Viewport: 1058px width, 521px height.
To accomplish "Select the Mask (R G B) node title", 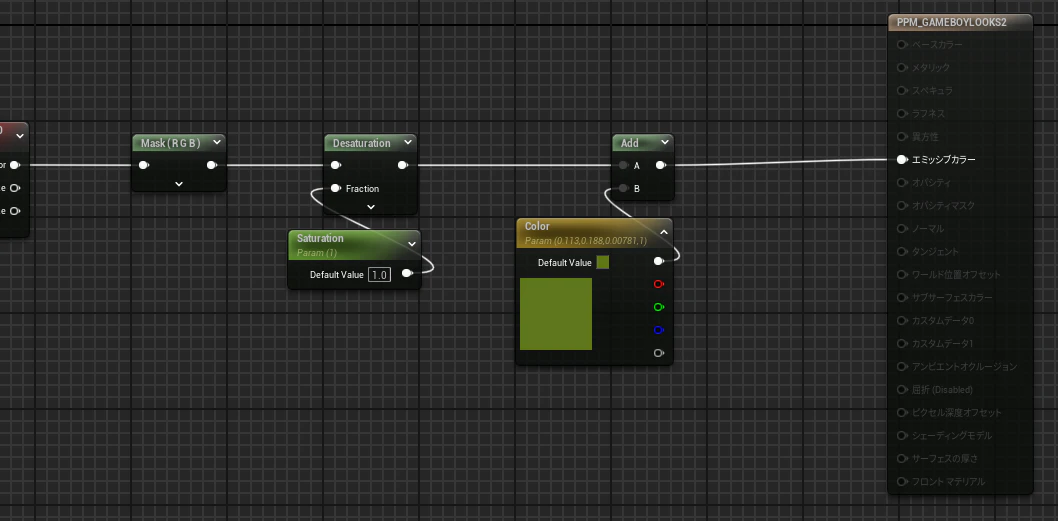I will coord(171,143).
